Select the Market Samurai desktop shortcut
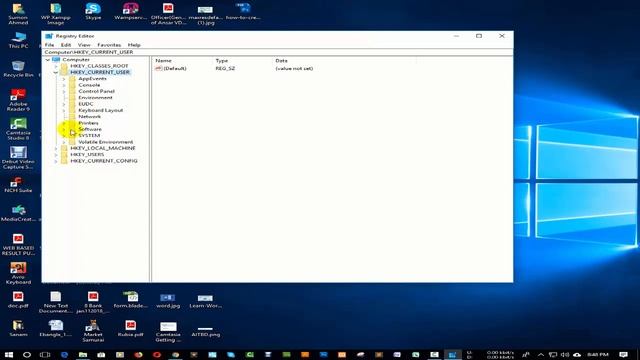Screen dimensions: 640x360 [x=93, y=331]
